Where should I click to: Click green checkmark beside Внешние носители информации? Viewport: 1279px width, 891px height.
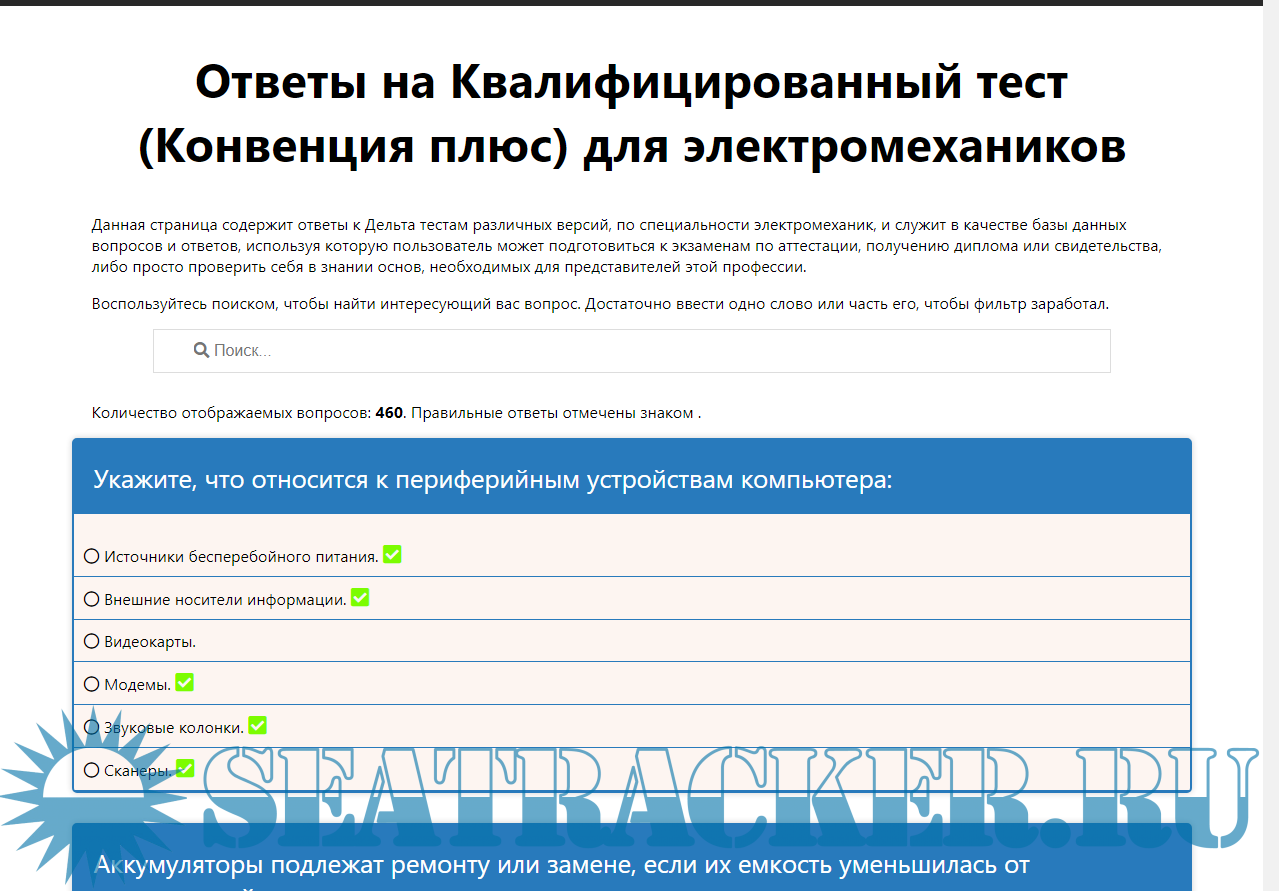360,598
